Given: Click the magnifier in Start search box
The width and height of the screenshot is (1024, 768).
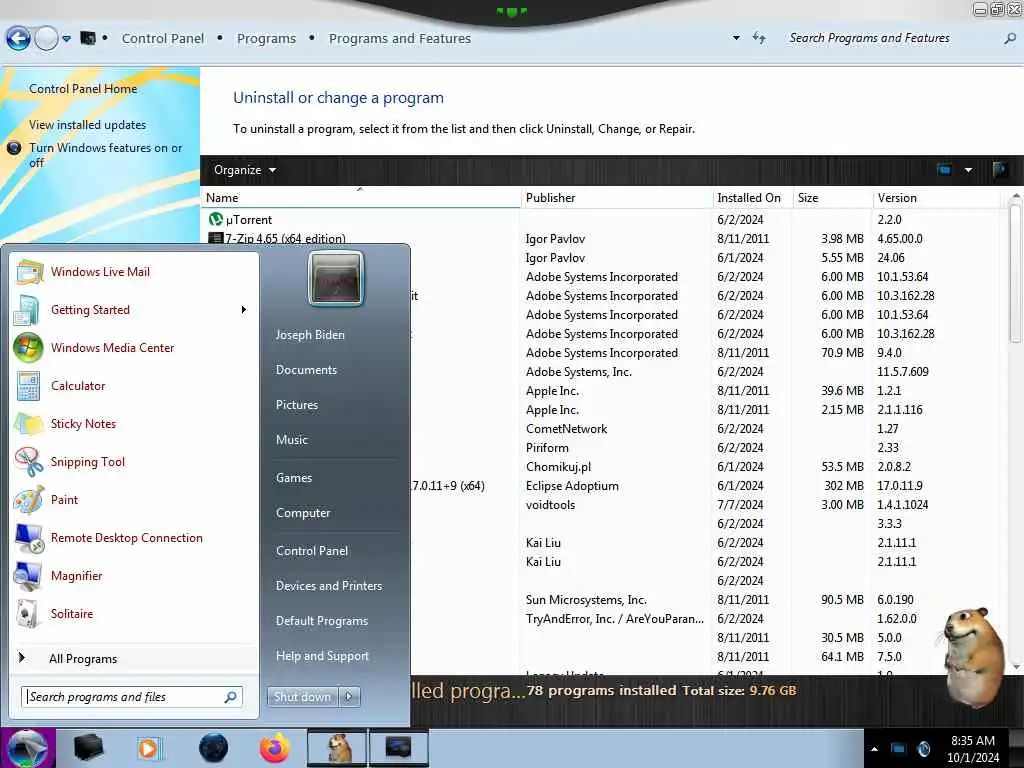Looking at the screenshot, I should click(231, 697).
